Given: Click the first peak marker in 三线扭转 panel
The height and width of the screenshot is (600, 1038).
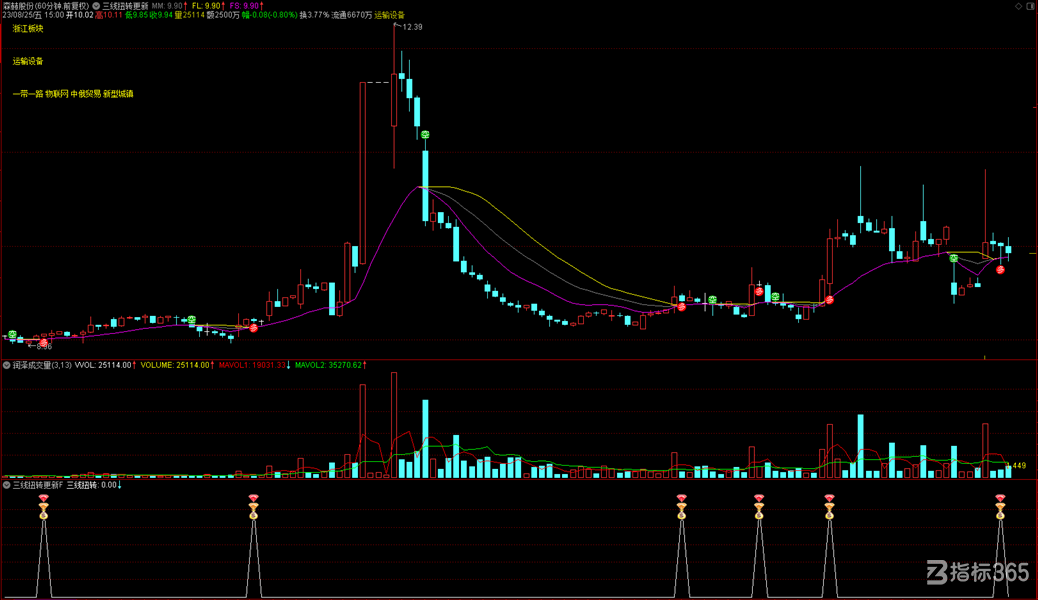Looking at the screenshot, I should pos(44,507).
